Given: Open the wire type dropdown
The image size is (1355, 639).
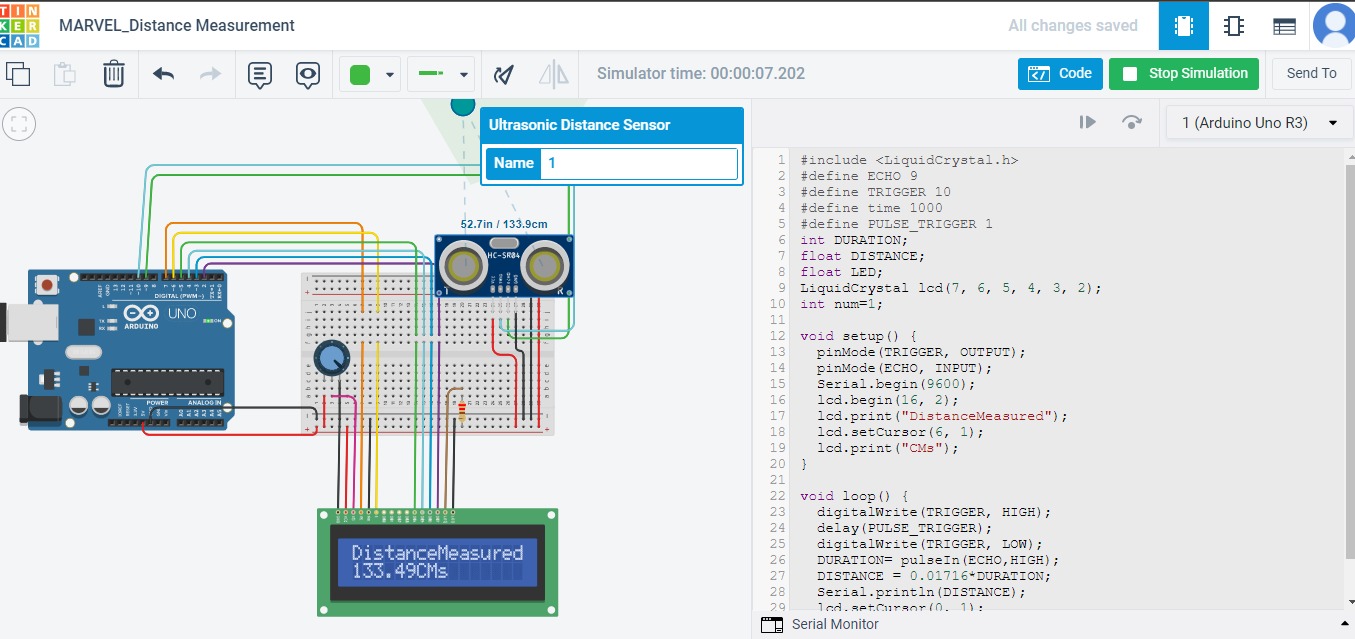Looking at the screenshot, I should click(x=441, y=74).
